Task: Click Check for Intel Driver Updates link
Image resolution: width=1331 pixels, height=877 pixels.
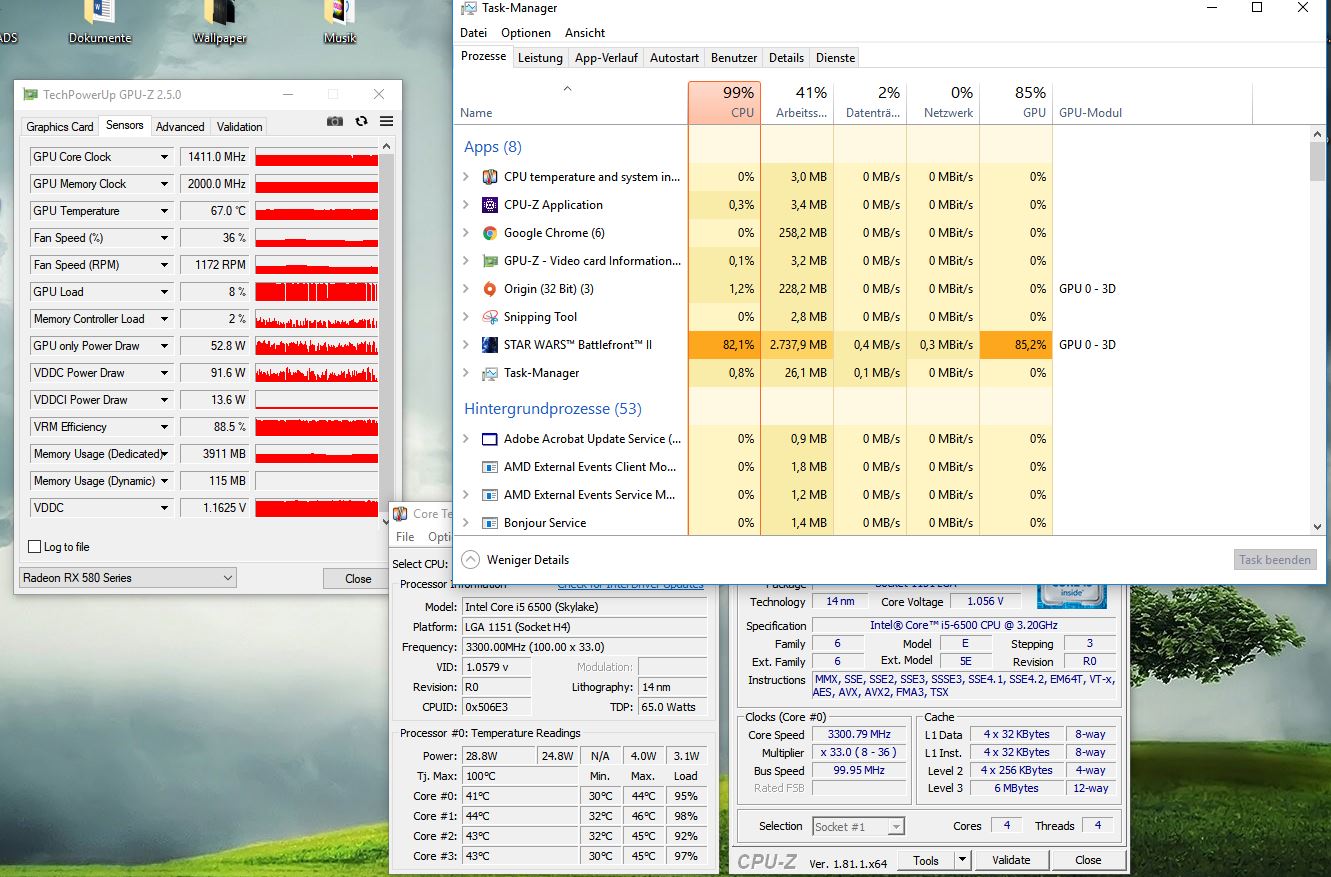Action: [x=630, y=585]
